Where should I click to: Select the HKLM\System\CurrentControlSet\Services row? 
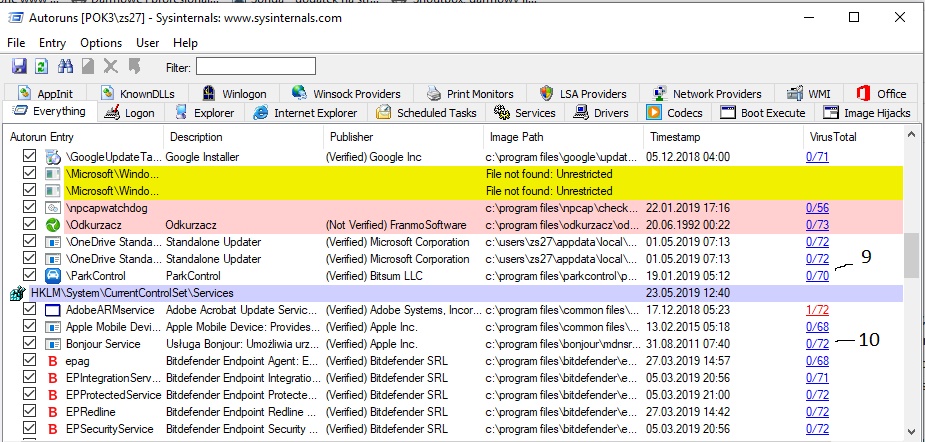coord(454,293)
